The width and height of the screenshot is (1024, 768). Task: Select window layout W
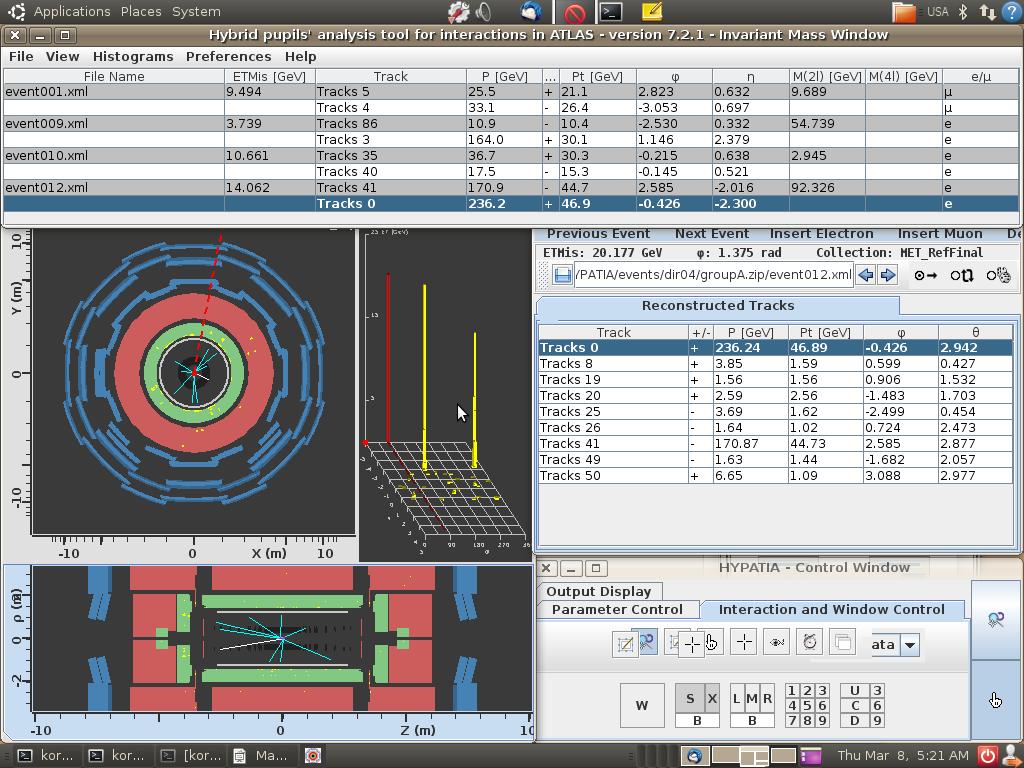pyautogui.click(x=642, y=705)
